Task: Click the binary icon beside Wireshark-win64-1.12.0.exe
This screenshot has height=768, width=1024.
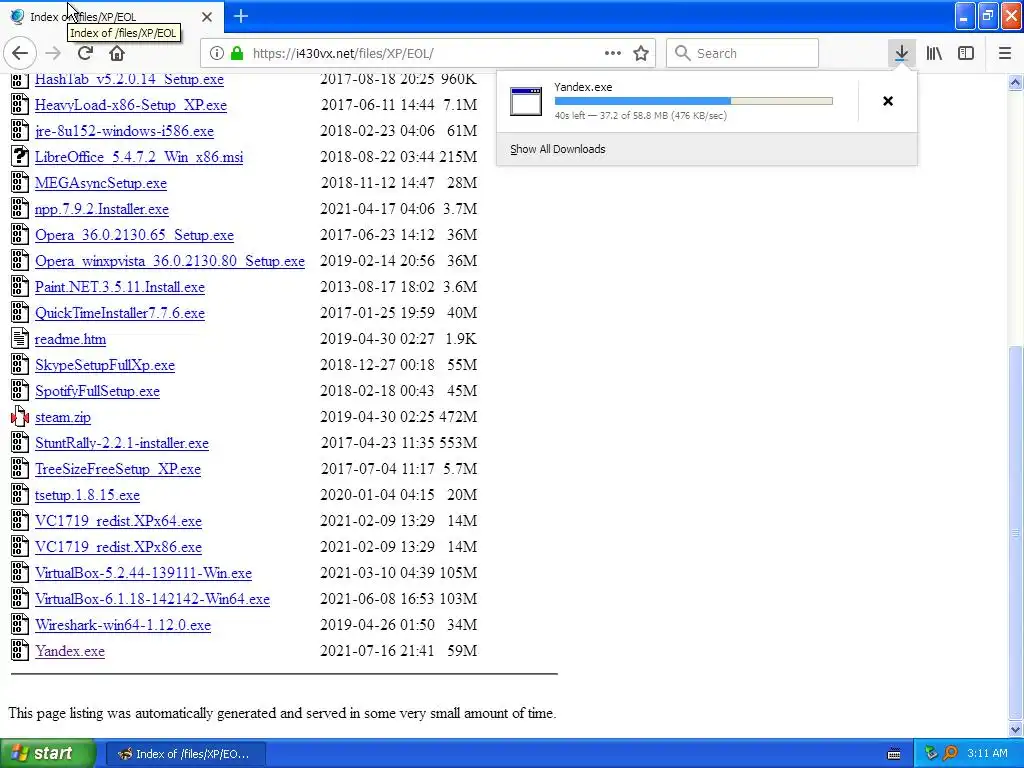Action: [20, 624]
